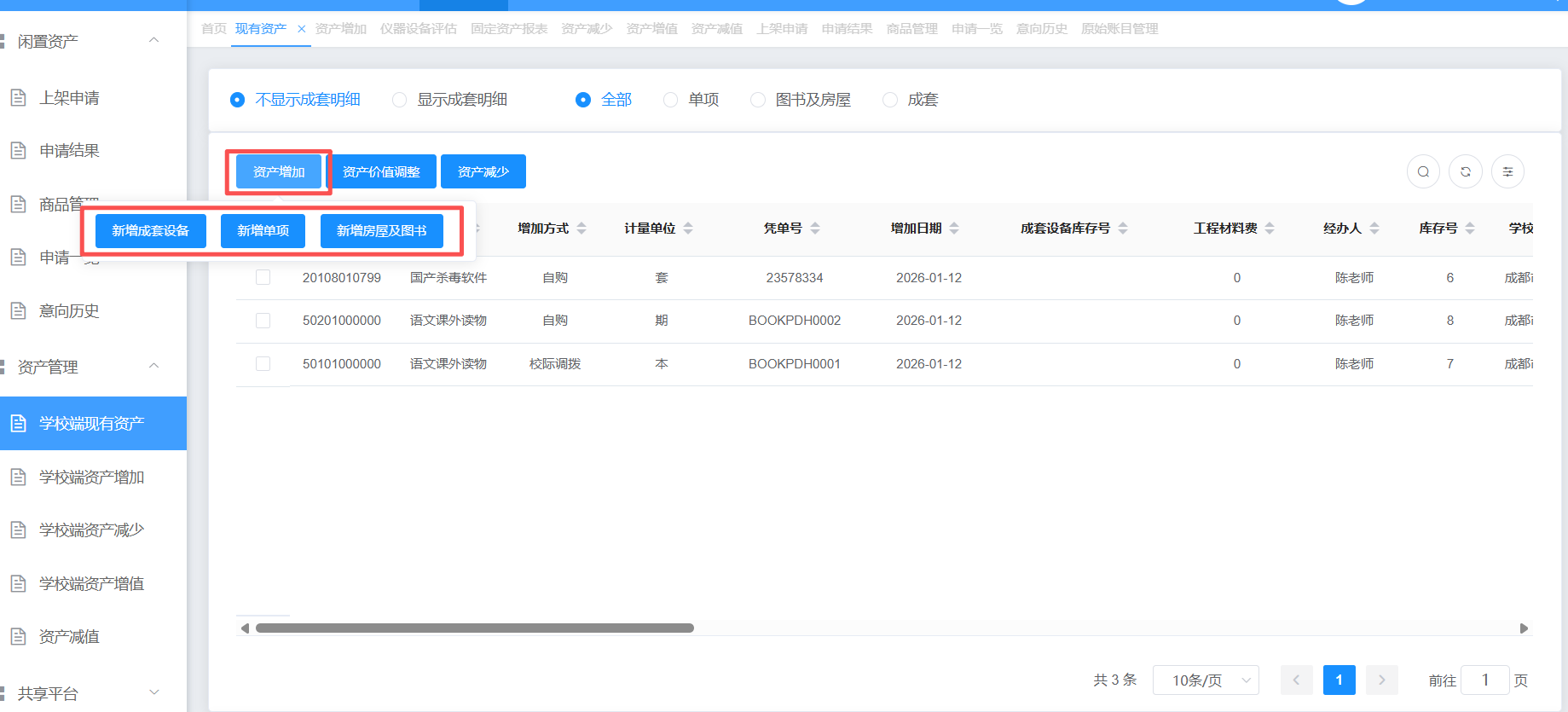Open the column settings filter icon
1568x712 pixels.
(1507, 171)
